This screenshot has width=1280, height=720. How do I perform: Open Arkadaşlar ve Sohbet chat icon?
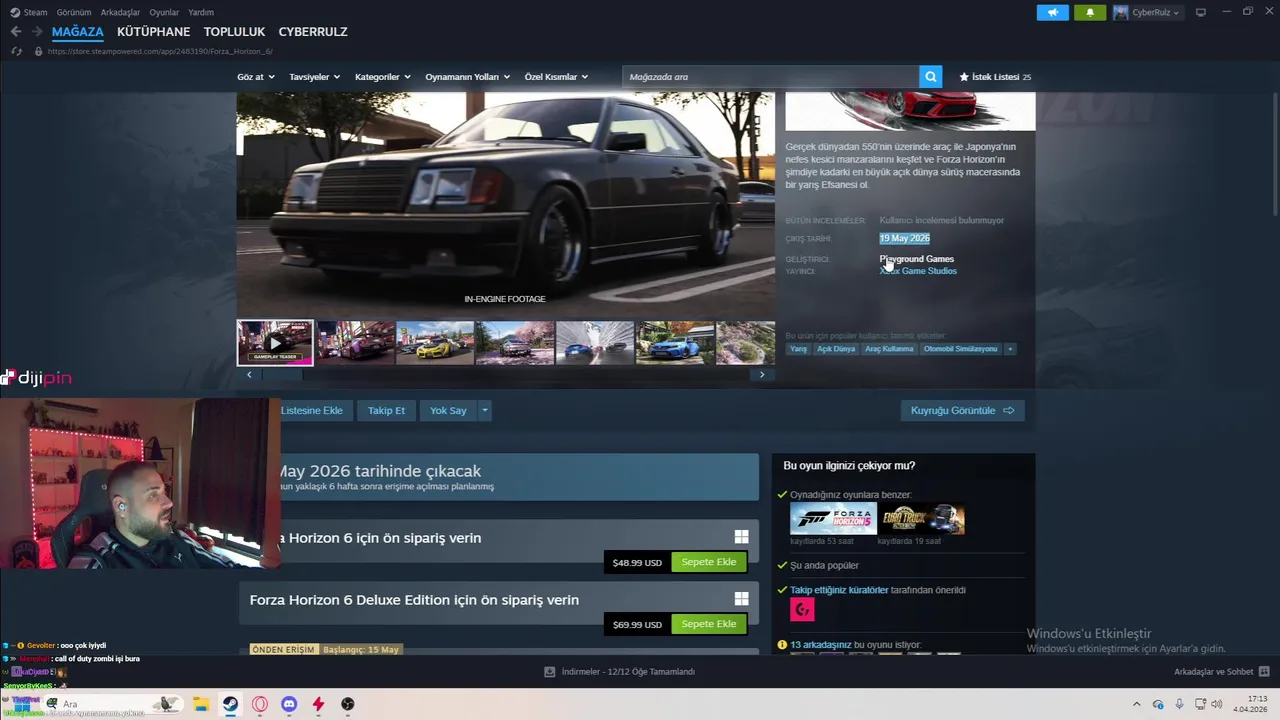1263,672
